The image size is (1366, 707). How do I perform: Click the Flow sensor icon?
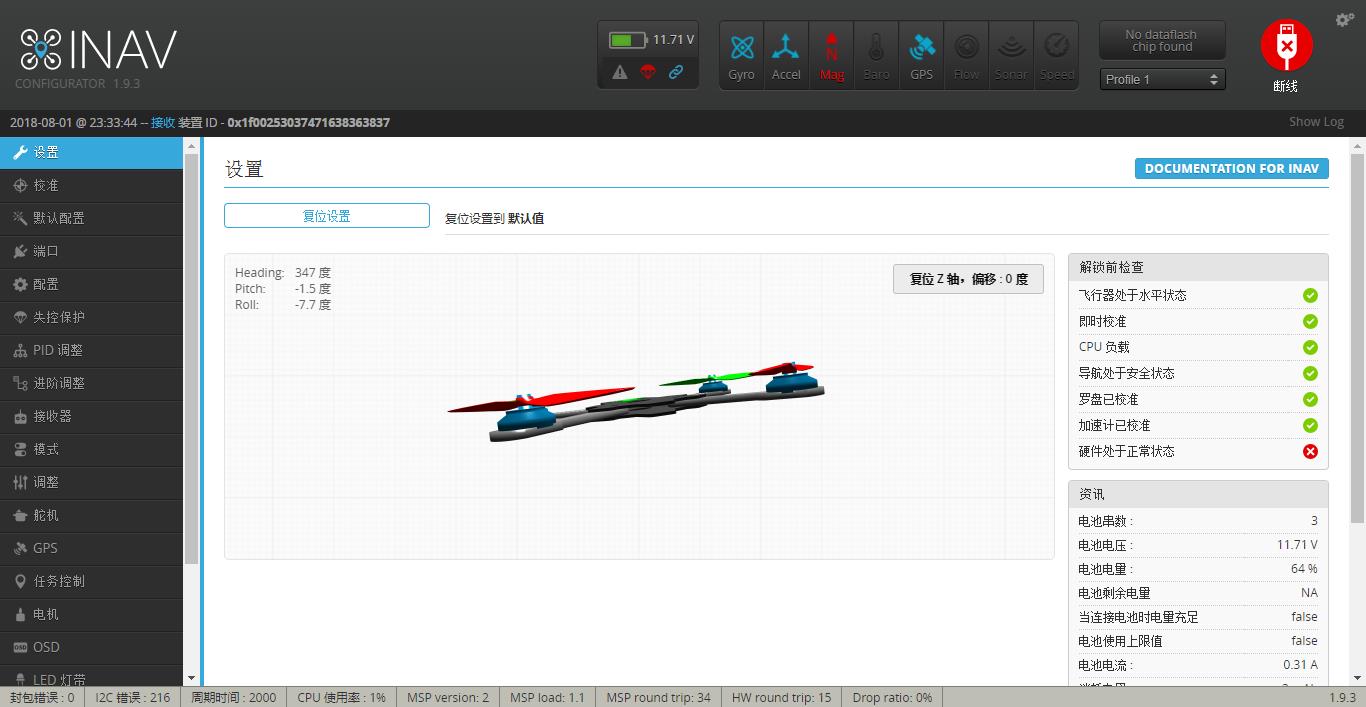tap(966, 55)
